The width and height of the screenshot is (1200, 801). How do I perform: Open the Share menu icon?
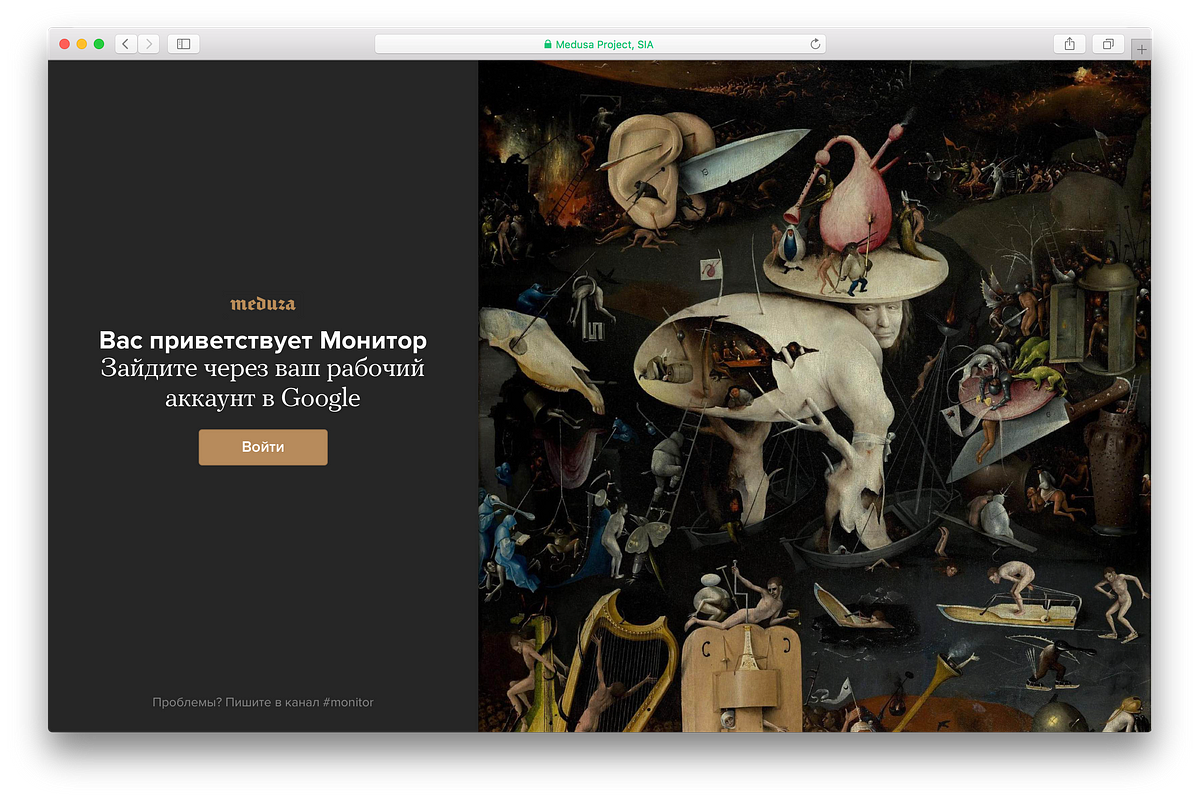pyautogui.click(x=1070, y=44)
